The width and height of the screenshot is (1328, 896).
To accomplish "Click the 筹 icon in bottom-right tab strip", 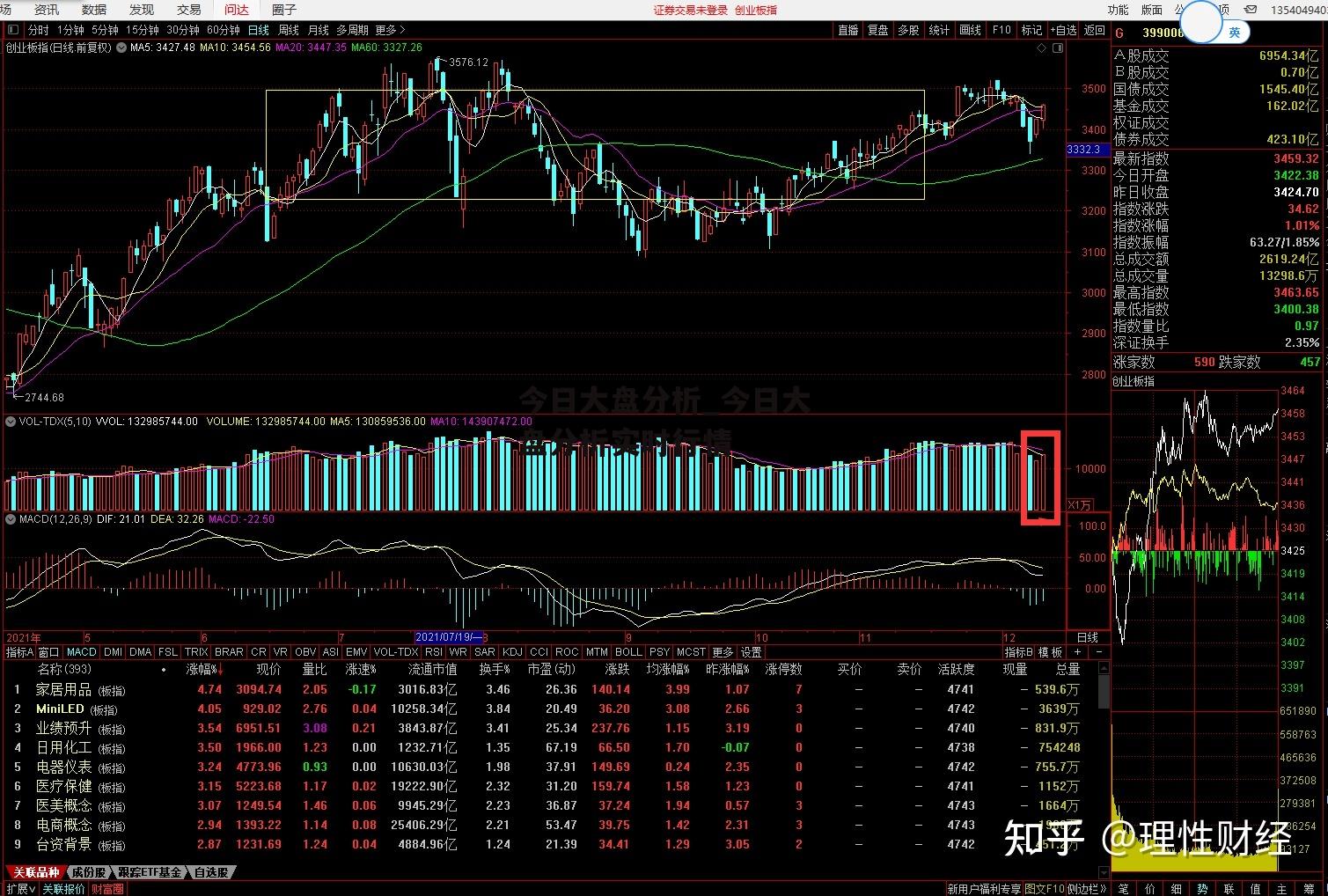I will [x=1309, y=889].
